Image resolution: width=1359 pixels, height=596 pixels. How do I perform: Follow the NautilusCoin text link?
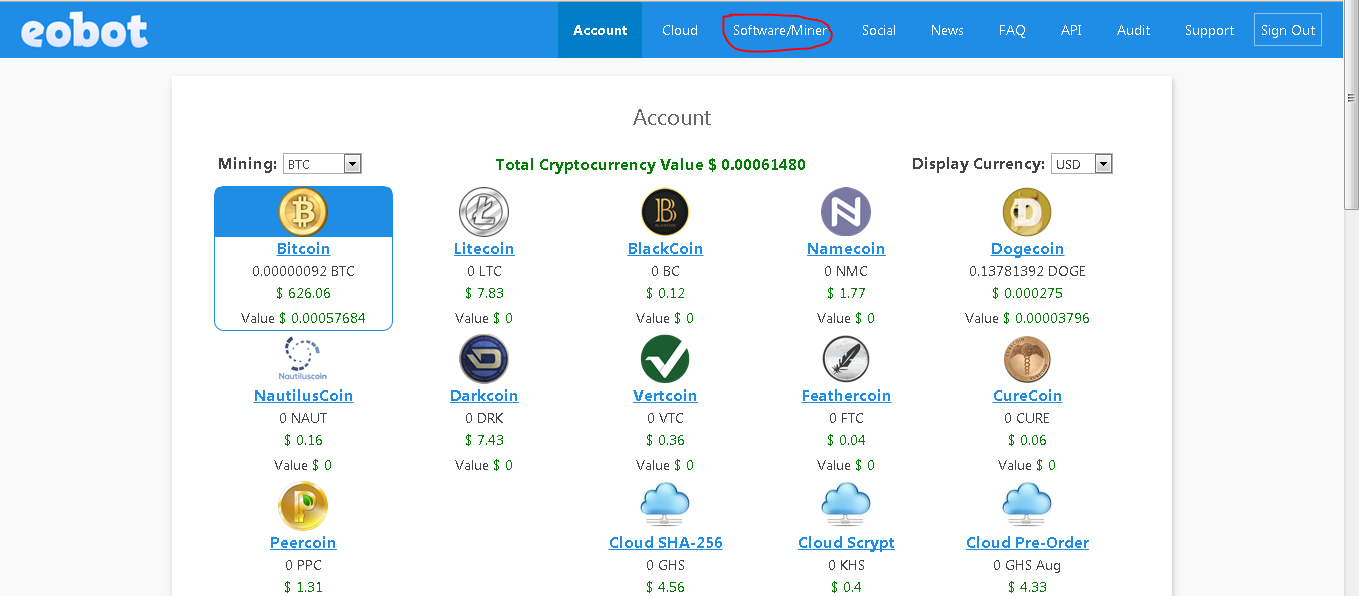pyautogui.click(x=303, y=395)
